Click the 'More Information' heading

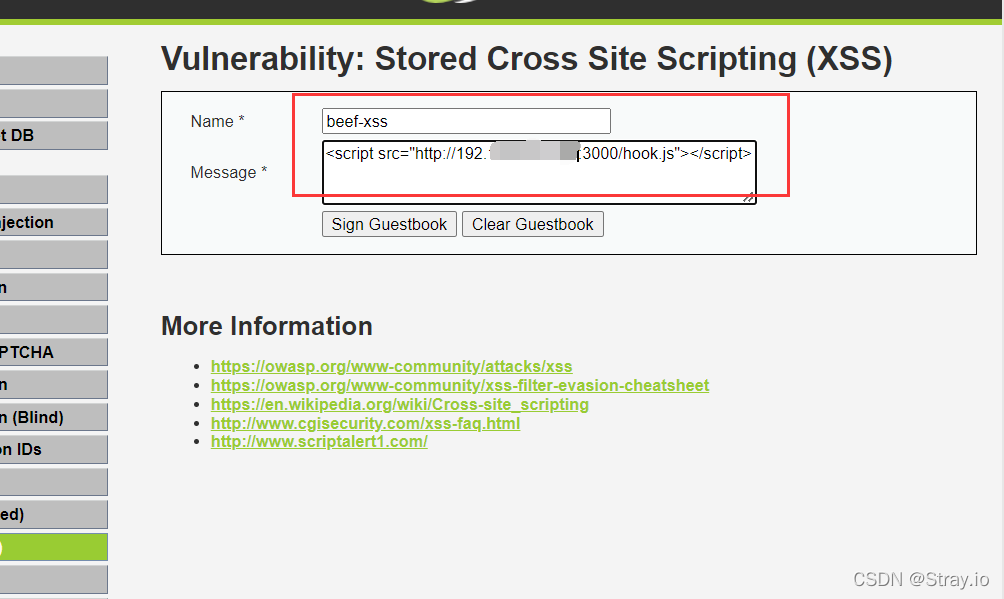tap(267, 326)
